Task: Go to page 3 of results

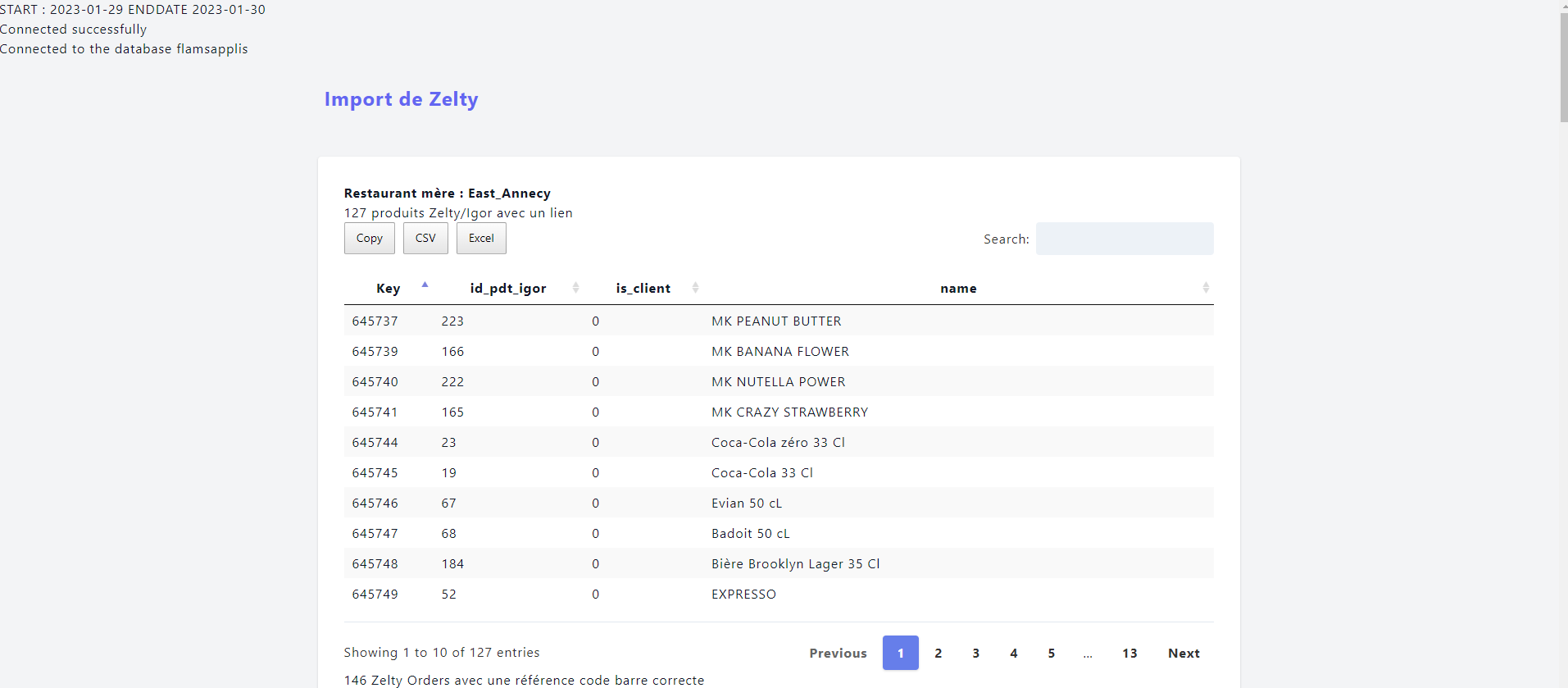Action: click(975, 654)
